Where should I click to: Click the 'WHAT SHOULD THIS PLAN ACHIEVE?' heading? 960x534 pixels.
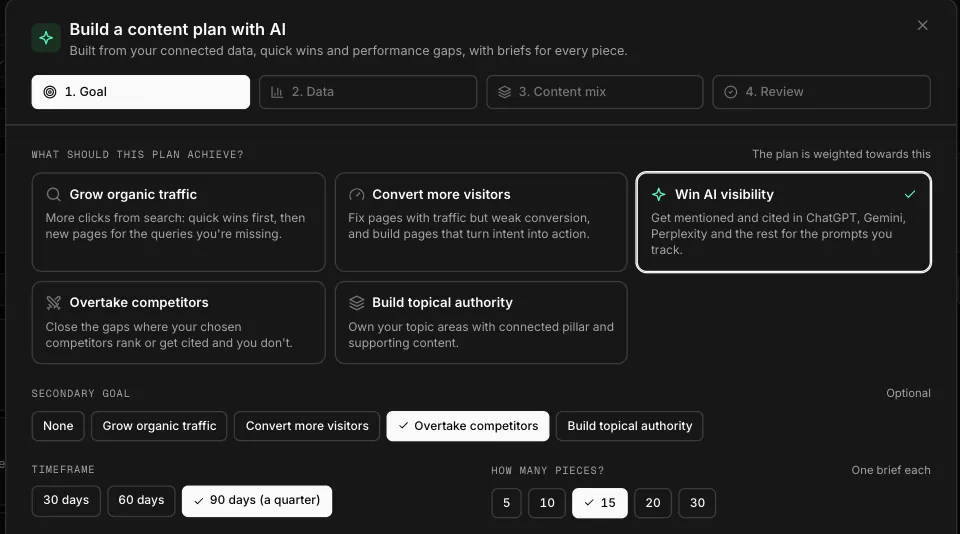click(137, 154)
